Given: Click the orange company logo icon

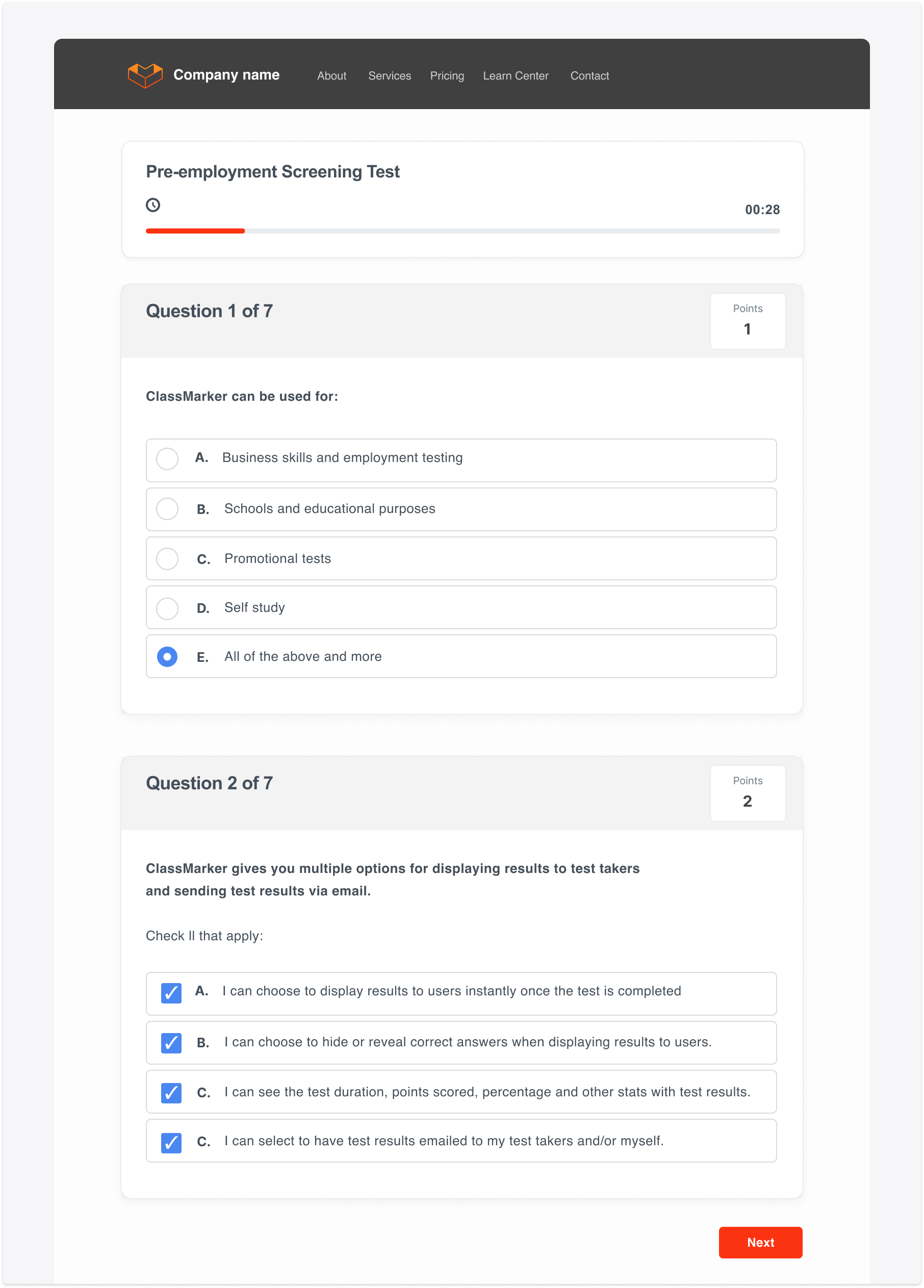Looking at the screenshot, I should pos(145,75).
